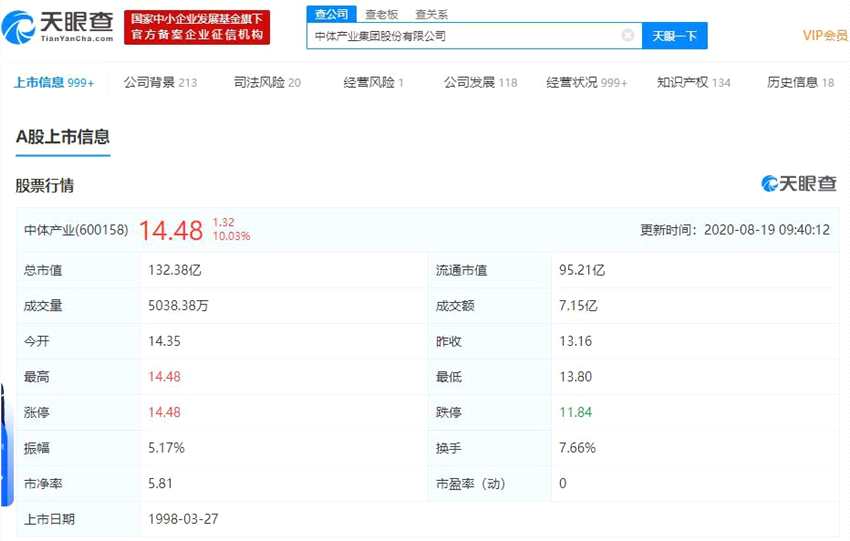Image resolution: width=850 pixels, height=541 pixels.
Task: Switch to the 查关系 search tab
Action: (432, 15)
